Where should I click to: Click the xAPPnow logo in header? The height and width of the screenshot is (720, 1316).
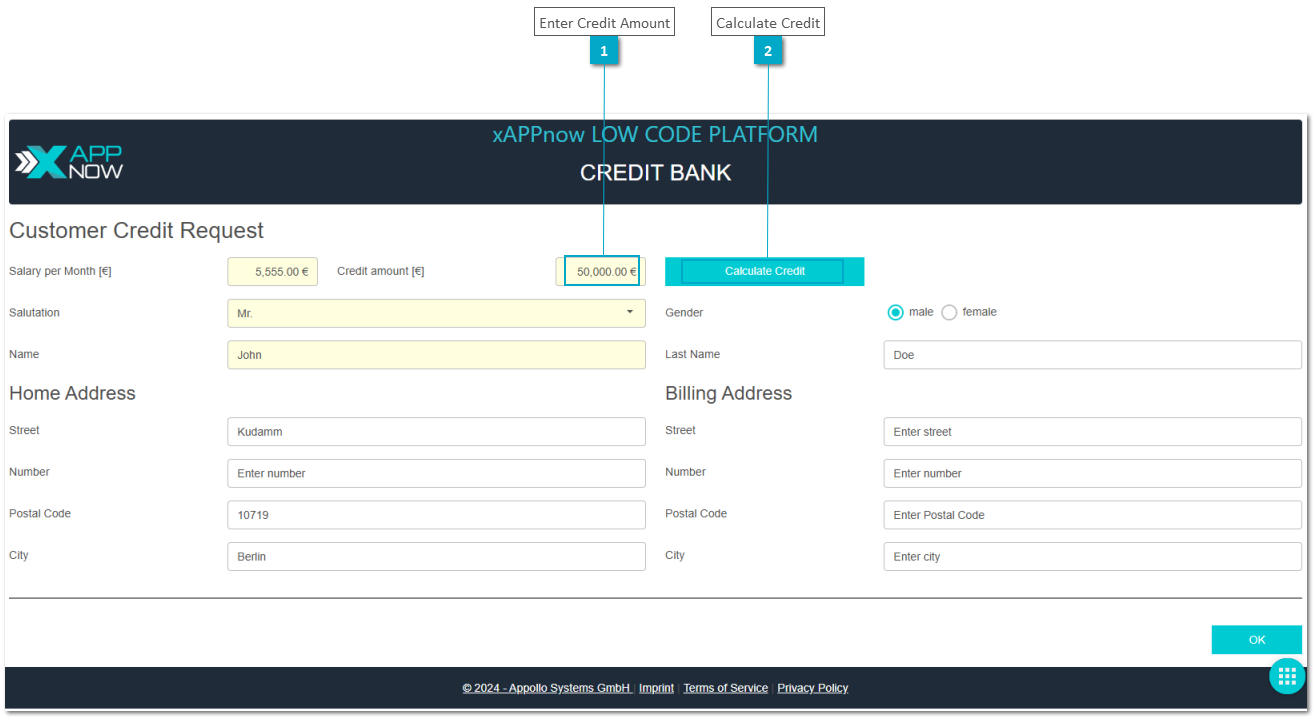69,162
